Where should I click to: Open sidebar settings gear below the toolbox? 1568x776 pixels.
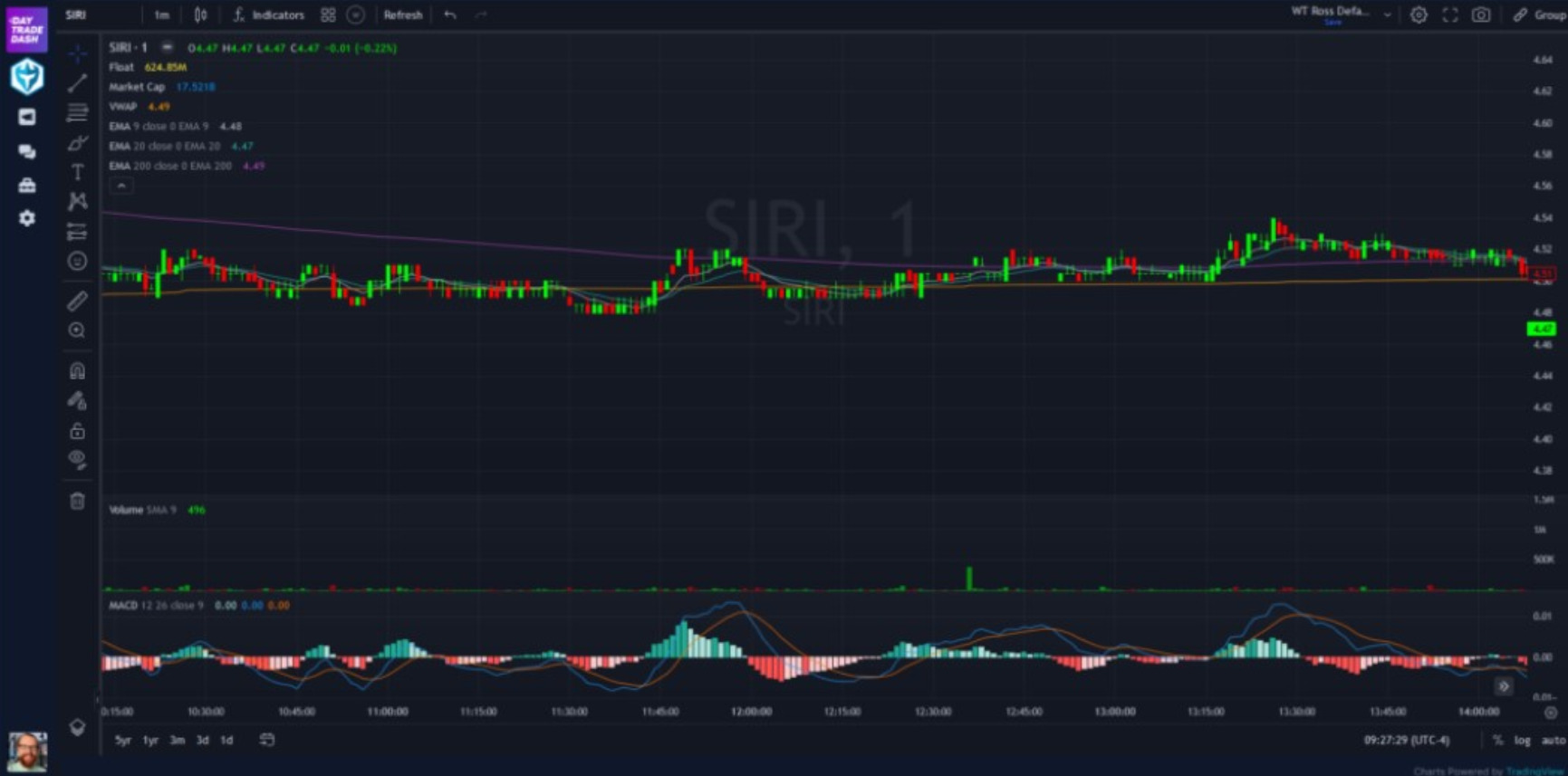pyautogui.click(x=27, y=218)
